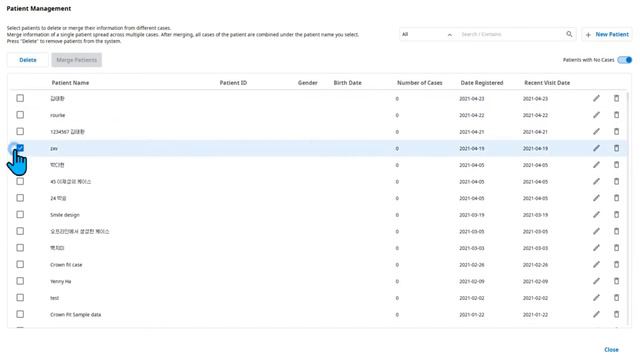Check the Crown fit case row checkbox
The height and width of the screenshot is (360, 640).
[x=20, y=264]
